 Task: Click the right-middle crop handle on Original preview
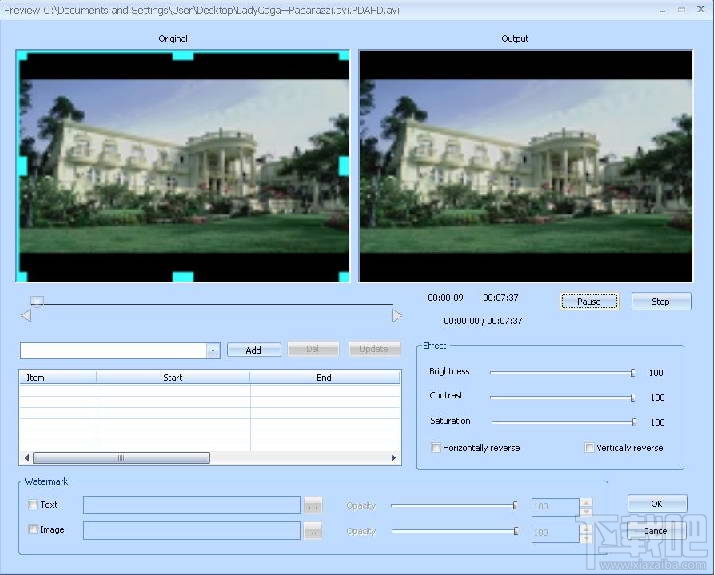click(x=344, y=165)
